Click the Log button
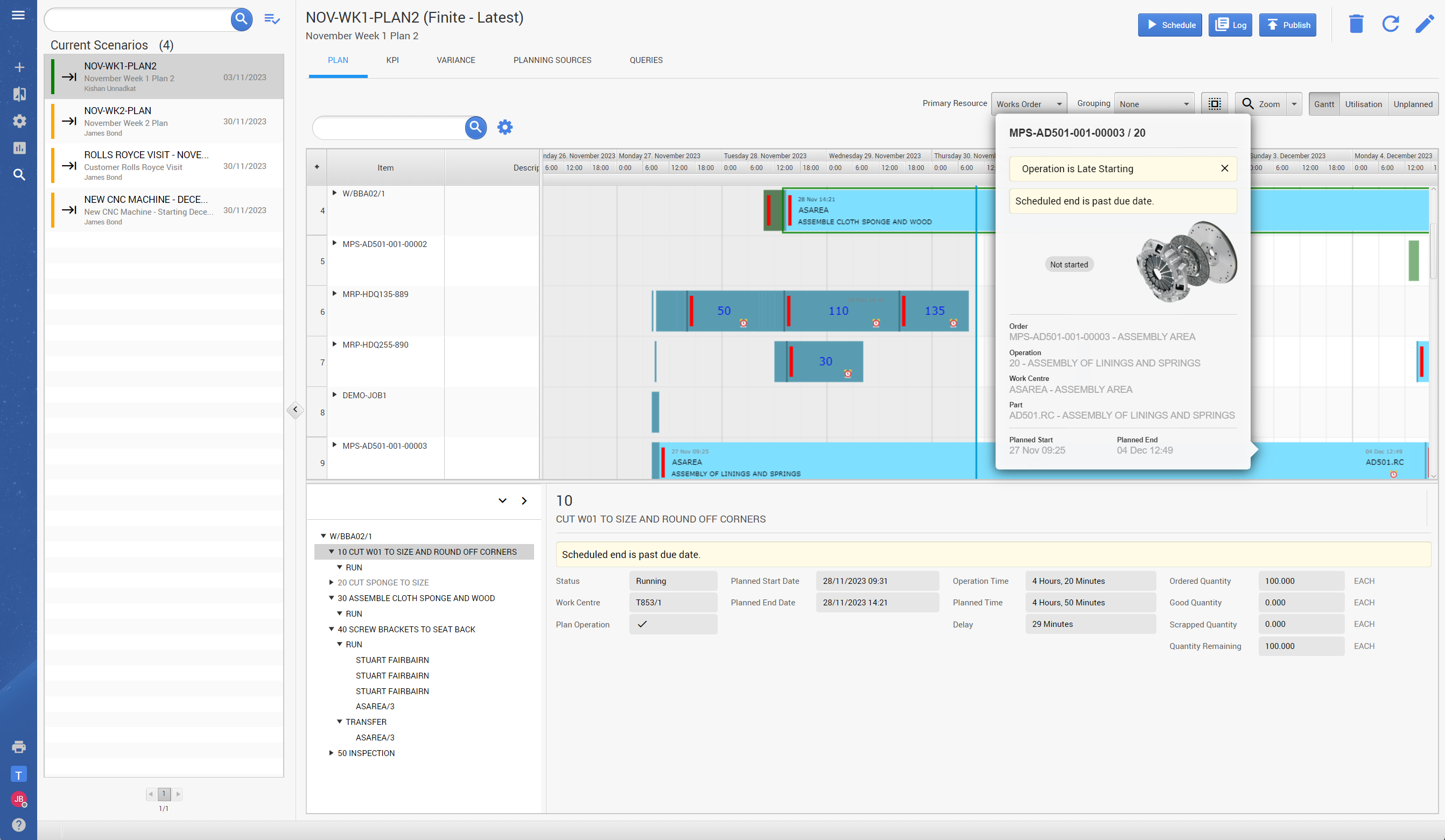Viewport: 1445px width, 840px height. pos(1231,25)
